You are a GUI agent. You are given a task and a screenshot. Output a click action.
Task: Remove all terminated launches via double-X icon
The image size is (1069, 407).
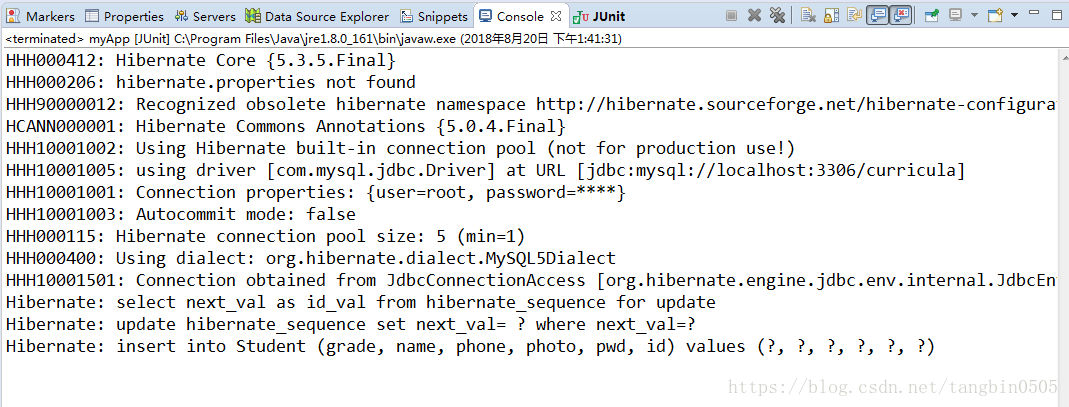tap(777, 16)
